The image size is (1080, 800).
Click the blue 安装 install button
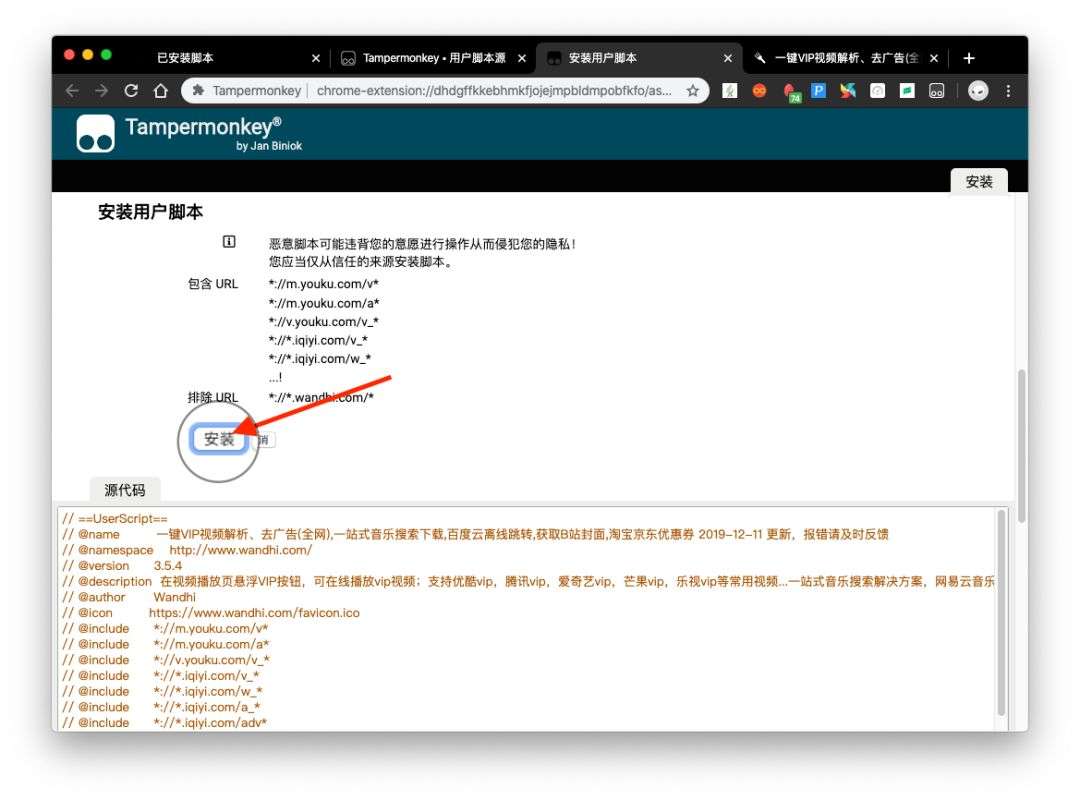pyautogui.click(x=219, y=439)
